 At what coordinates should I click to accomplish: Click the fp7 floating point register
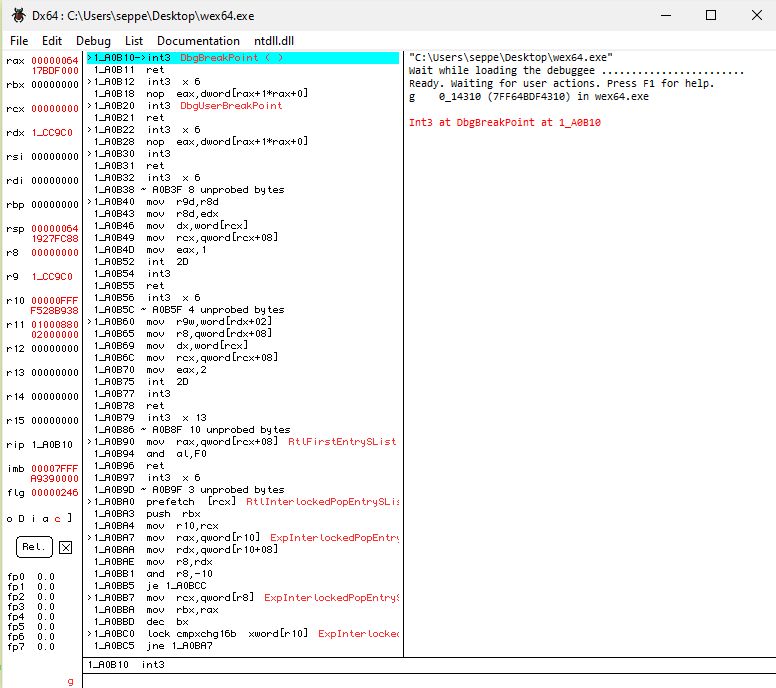click(31, 646)
